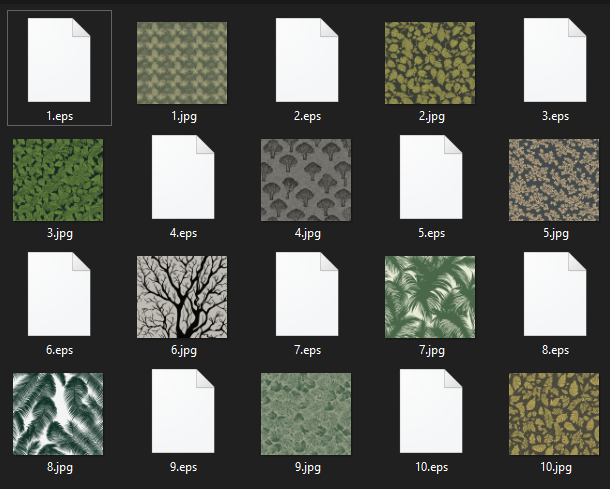Click the file name label 10.jpg
The image size is (610, 489).
(556, 467)
